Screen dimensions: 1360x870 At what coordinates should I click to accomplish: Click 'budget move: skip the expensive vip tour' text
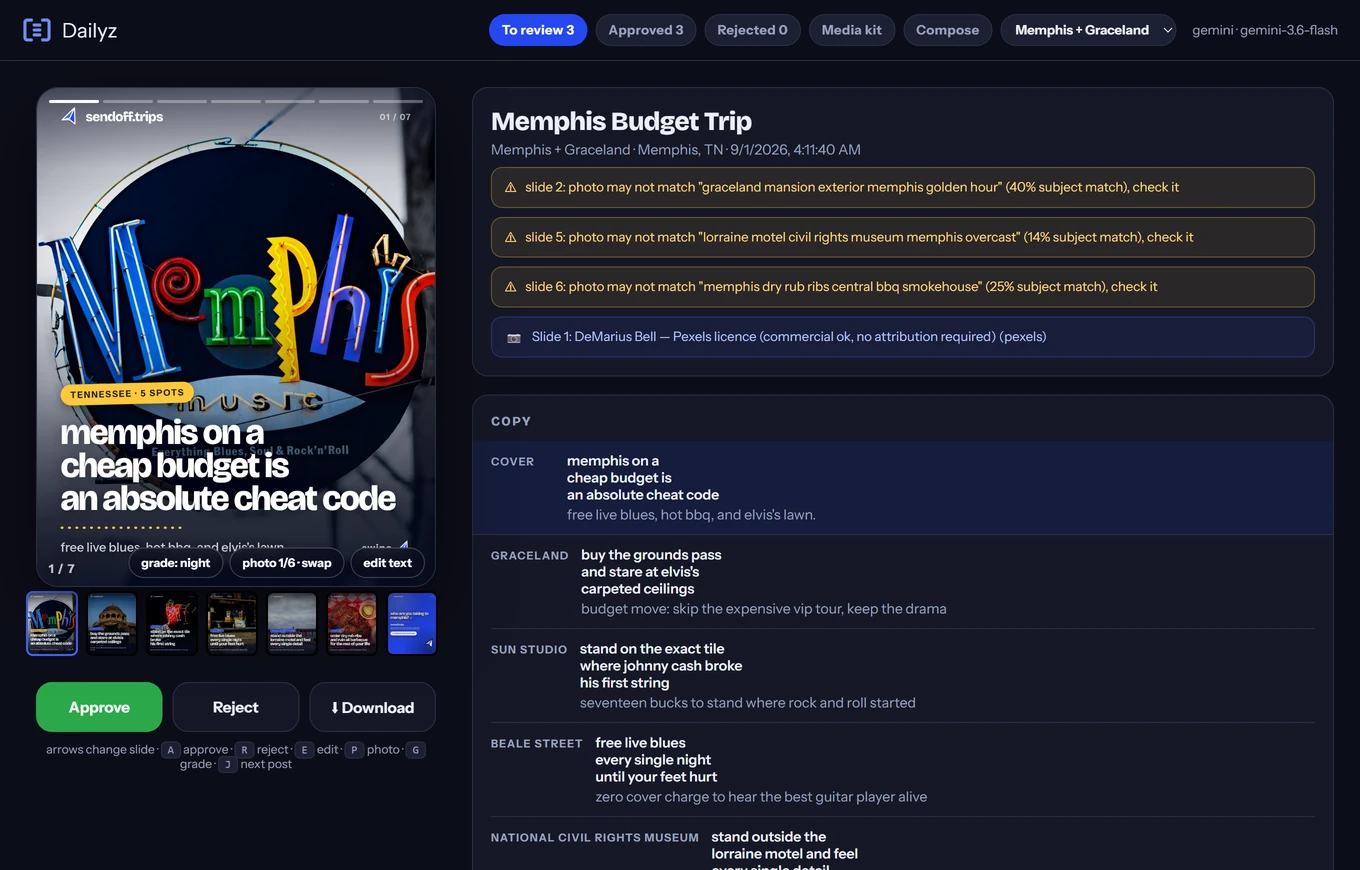[x=763, y=608]
